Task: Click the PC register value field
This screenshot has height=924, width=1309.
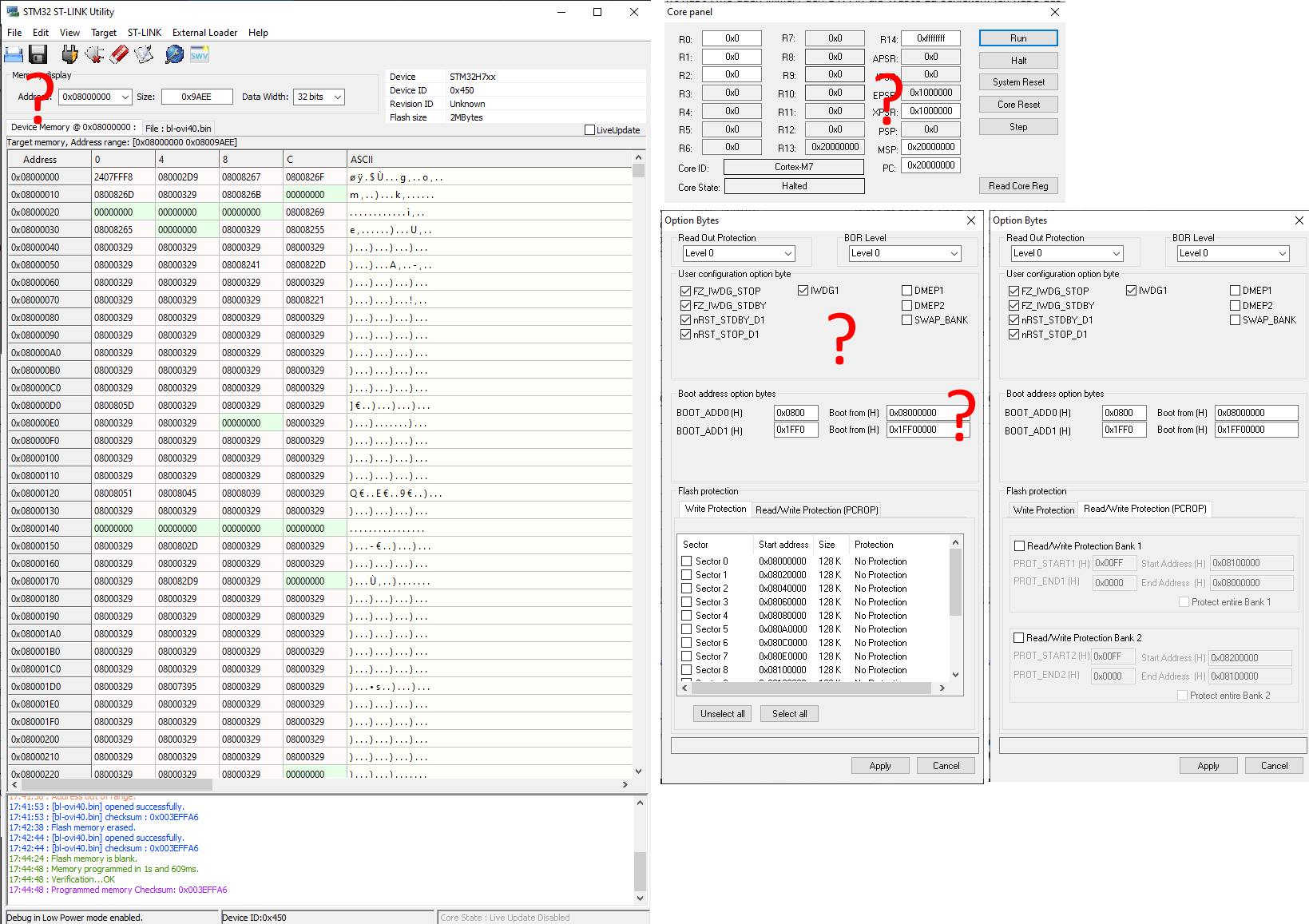Action: click(x=930, y=165)
